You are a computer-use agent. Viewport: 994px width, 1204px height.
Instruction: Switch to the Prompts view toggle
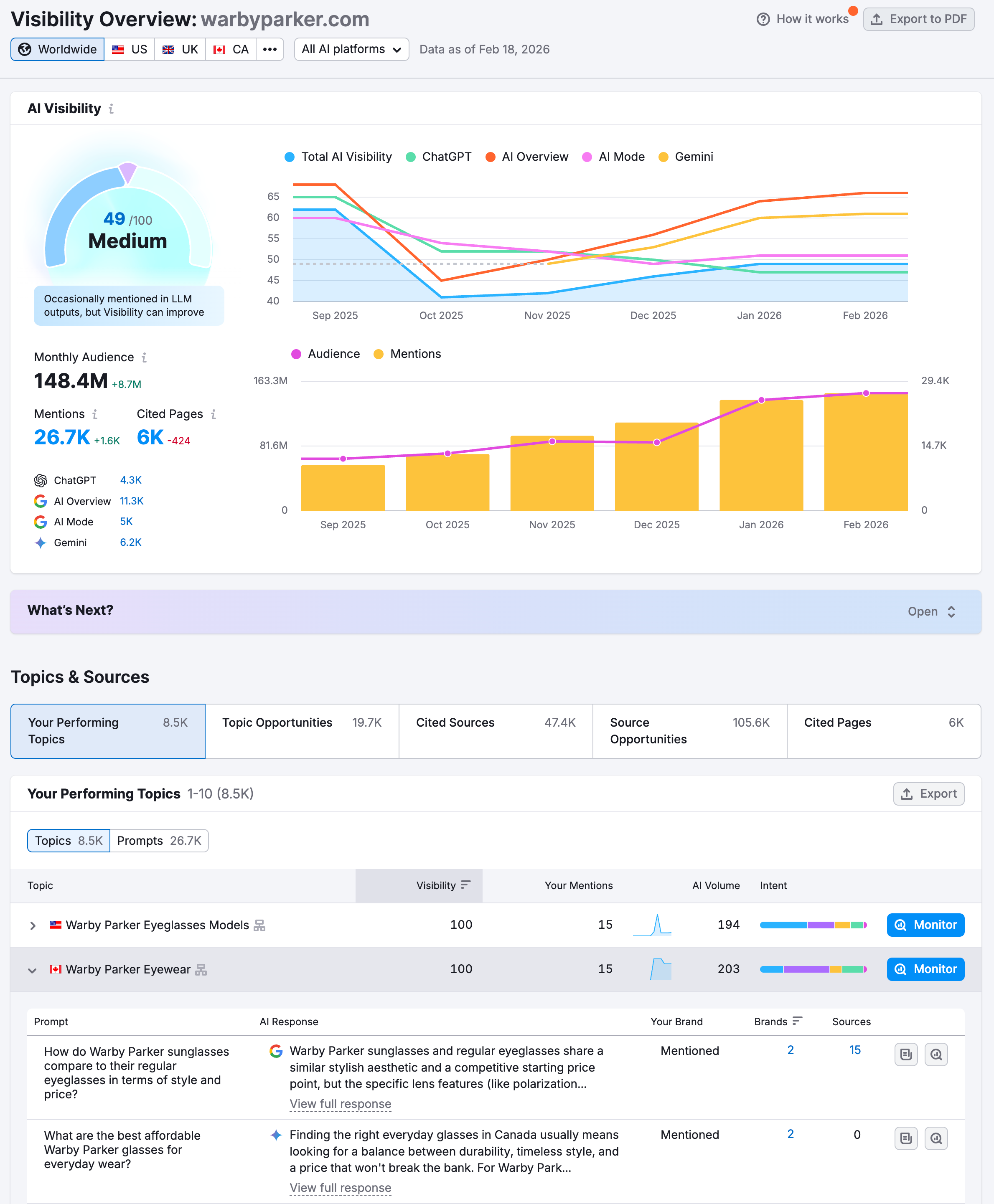[x=159, y=841]
